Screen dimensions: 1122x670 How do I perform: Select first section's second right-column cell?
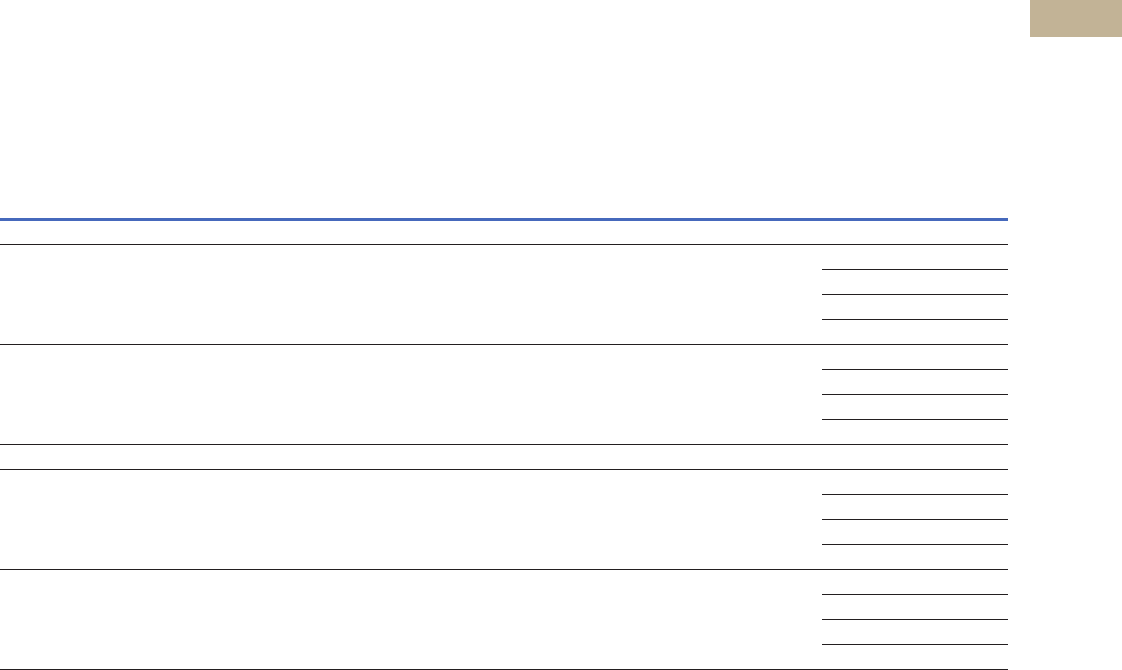pyautogui.click(x=915, y=282)
